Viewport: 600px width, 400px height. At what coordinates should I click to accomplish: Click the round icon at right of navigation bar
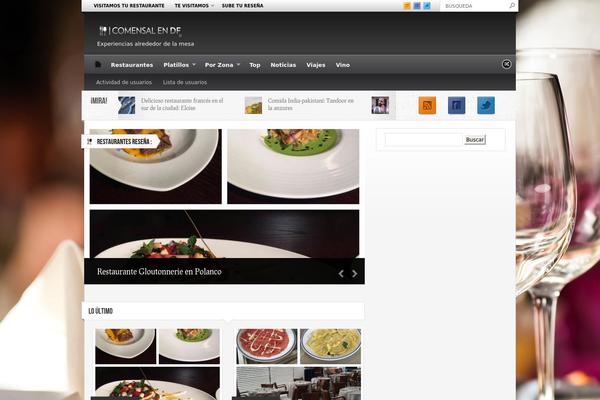click(506, 64)
